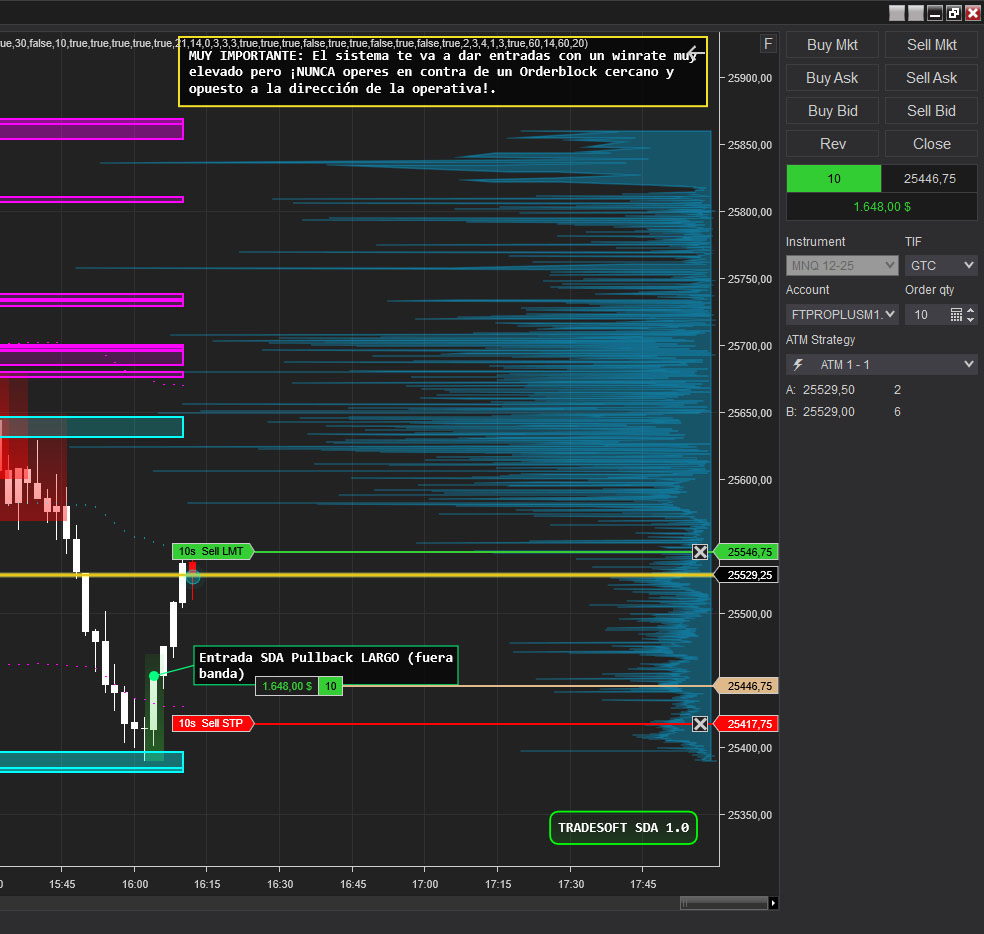Click the ATM Strategy lightning bolt icon
984x934 pixels.
798,365
